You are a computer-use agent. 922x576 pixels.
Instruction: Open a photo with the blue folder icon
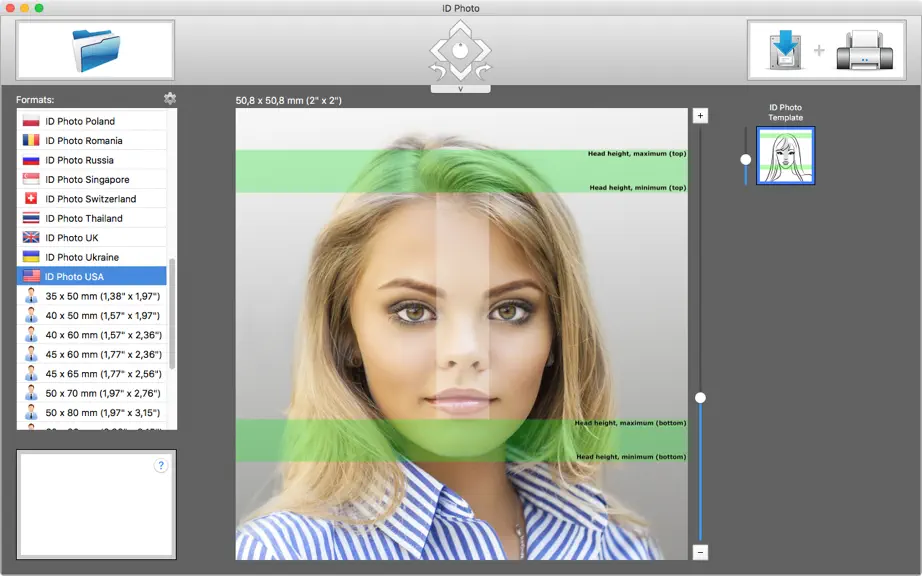point(95,51)
